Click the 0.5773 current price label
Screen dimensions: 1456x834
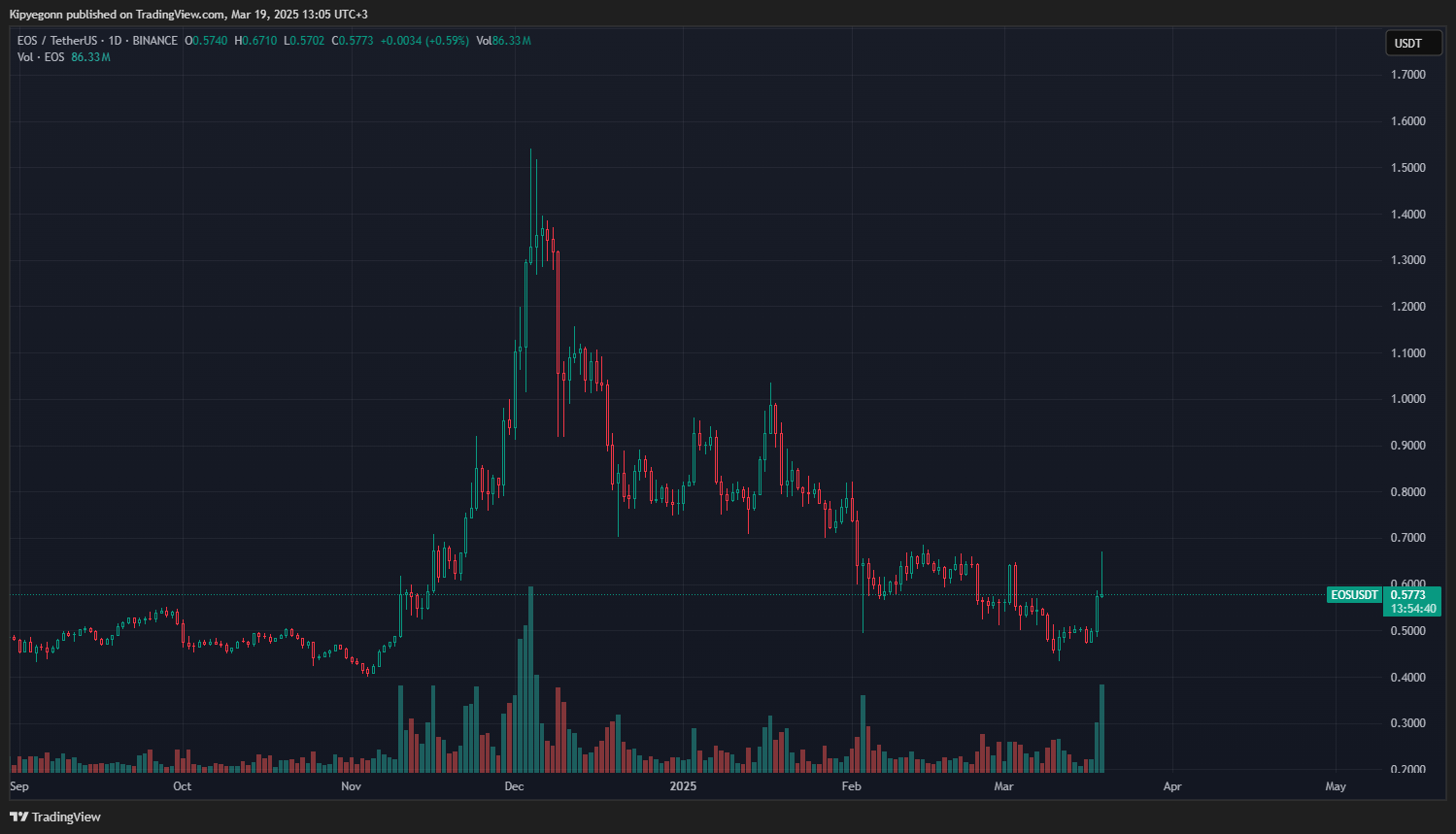1407,594
